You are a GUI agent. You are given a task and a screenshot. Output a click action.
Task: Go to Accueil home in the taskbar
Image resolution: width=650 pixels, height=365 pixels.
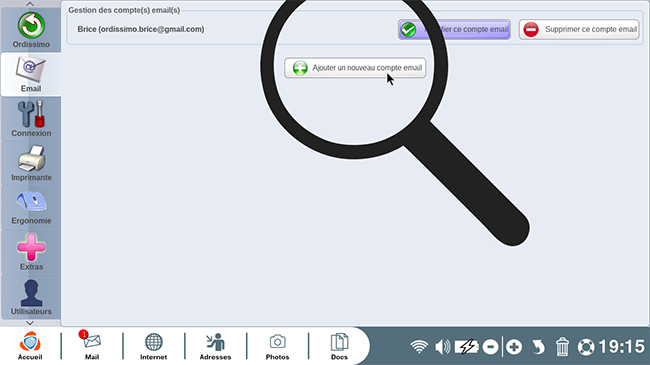30,346
